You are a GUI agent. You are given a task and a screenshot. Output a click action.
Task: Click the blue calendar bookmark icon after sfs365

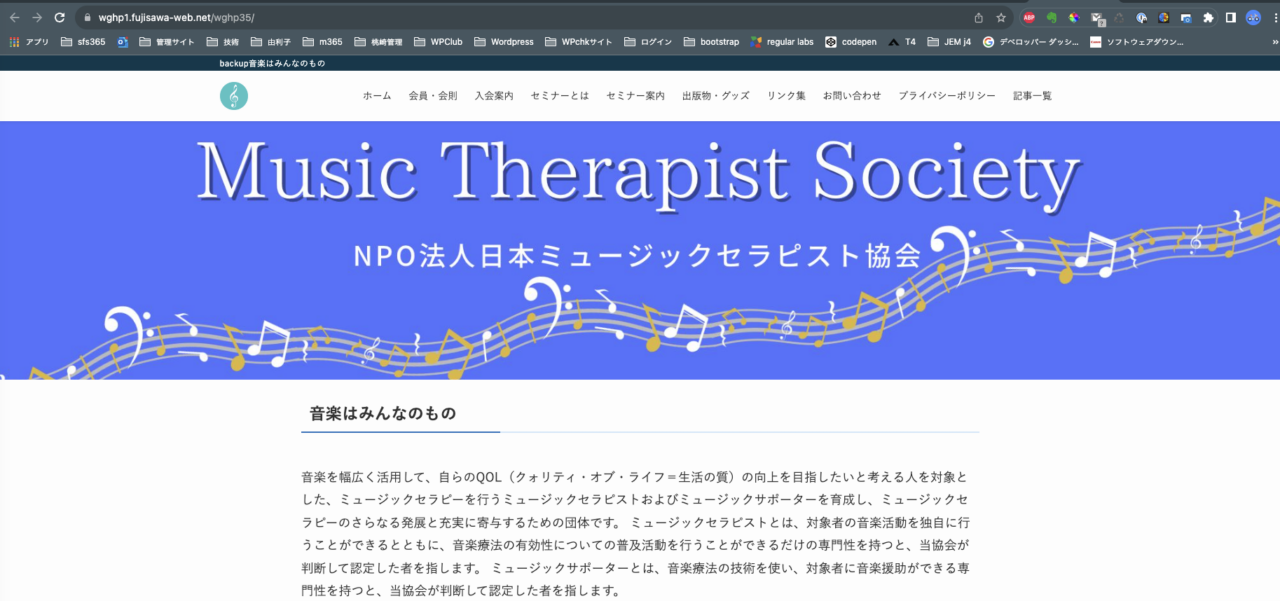(123, 42)
